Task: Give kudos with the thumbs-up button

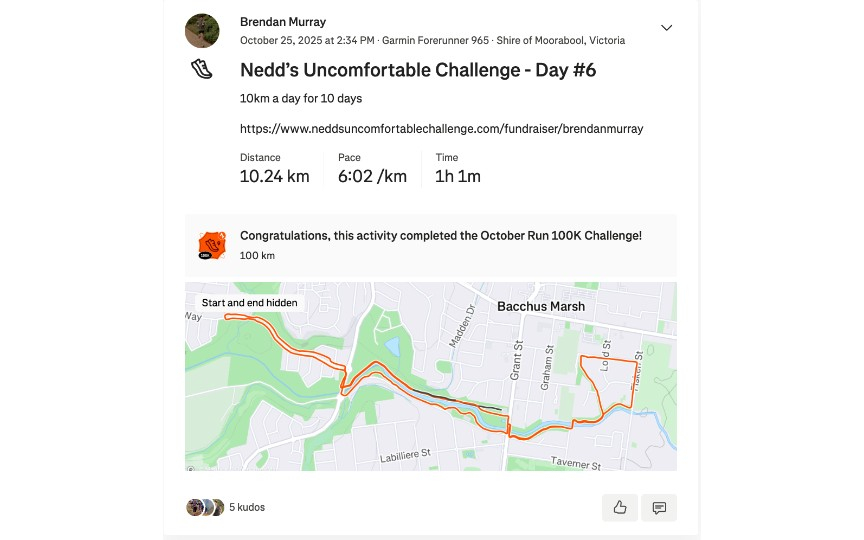Action: pos(620,507)
